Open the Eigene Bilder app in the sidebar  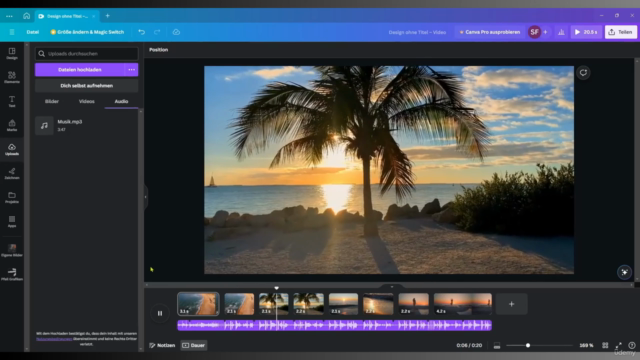(x=12, y=250)
